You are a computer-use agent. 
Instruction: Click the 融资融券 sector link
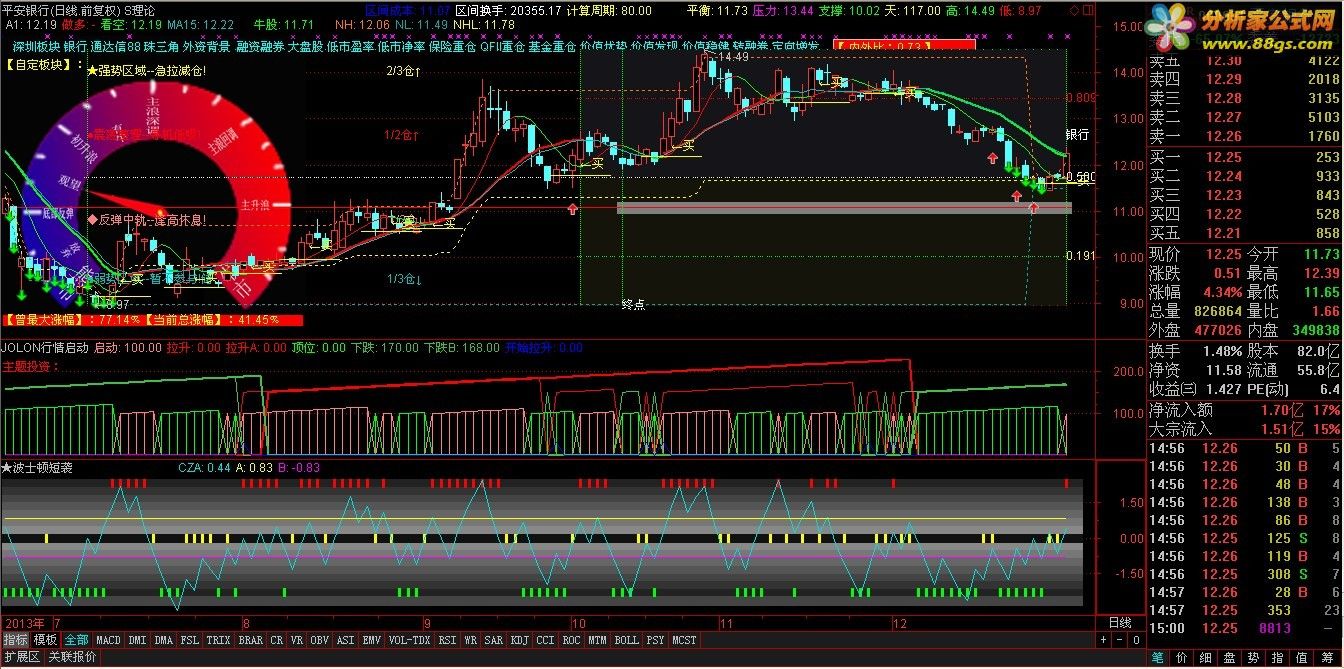click(x=260, y=47)
